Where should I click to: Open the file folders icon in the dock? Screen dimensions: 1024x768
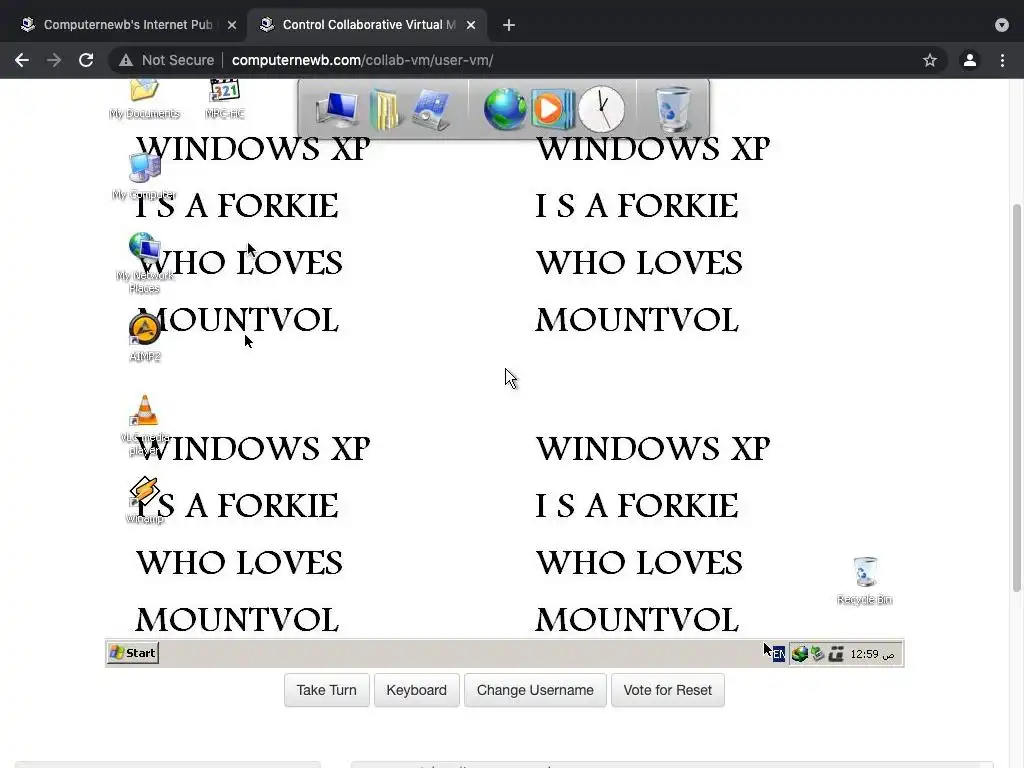click(385, 110)
